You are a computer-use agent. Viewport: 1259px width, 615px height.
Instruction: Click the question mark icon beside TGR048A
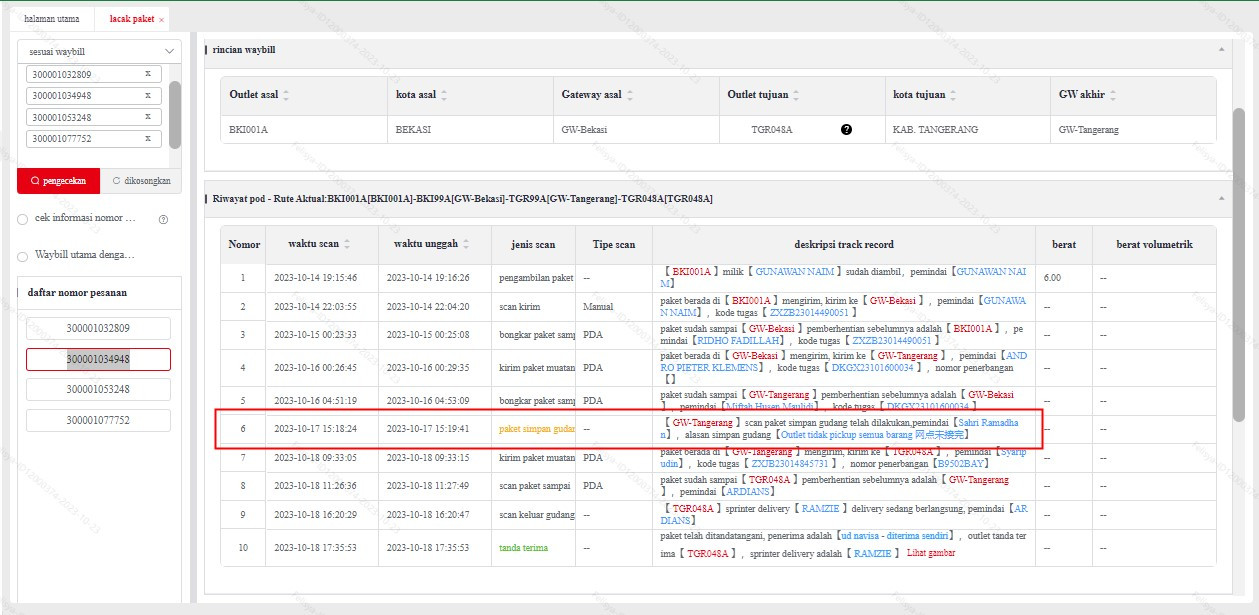tap(847, 130)
